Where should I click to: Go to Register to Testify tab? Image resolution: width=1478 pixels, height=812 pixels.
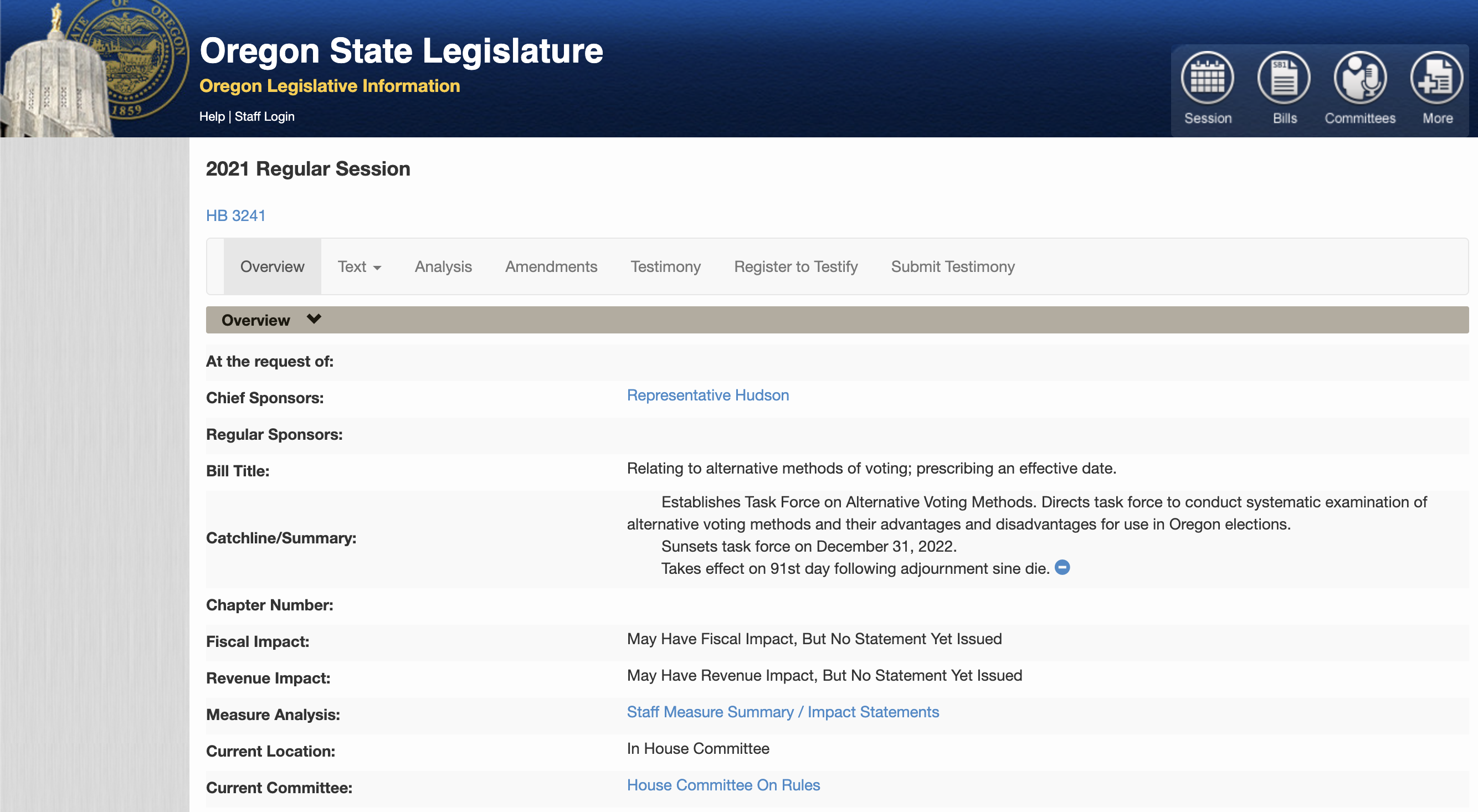[x=796, y=267]
